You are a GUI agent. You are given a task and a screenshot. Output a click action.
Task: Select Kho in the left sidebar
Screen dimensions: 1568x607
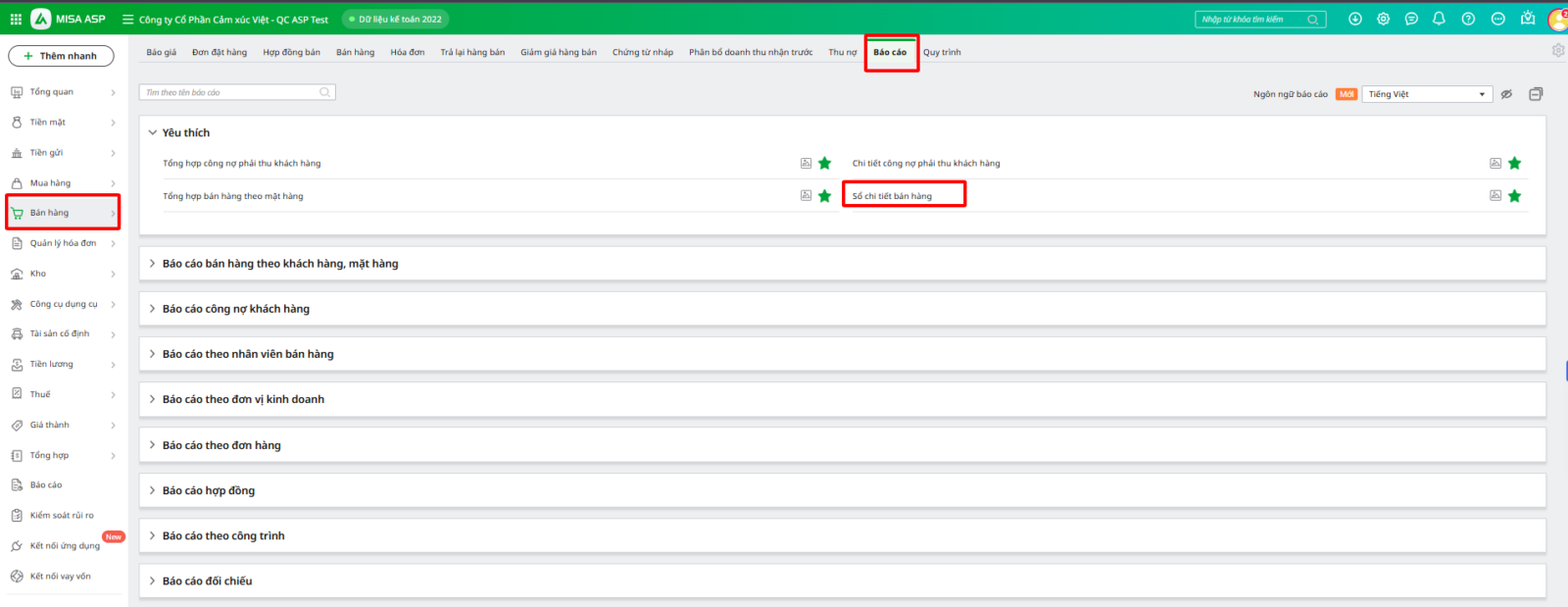(x=38, y=274)
